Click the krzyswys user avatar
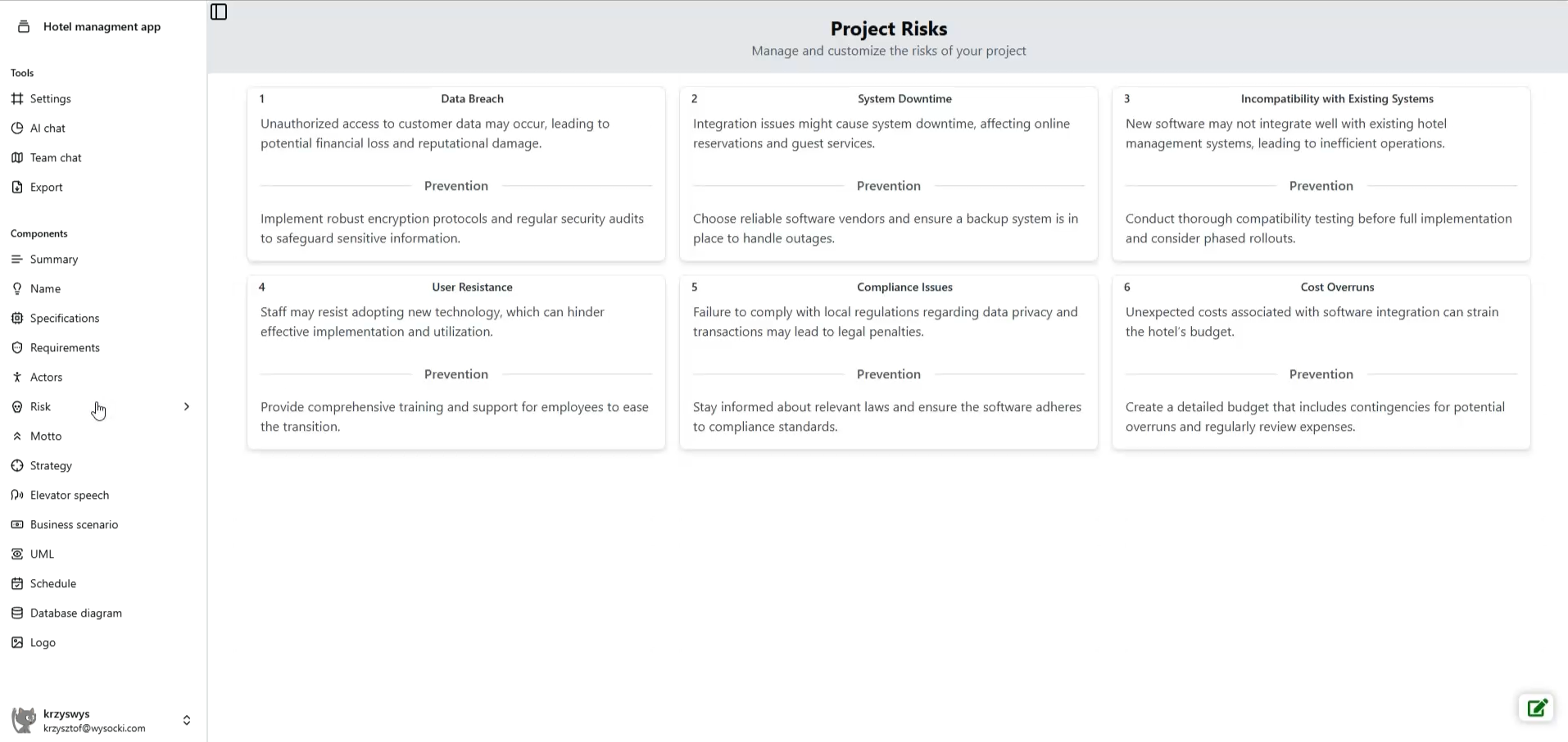Screen dimensions: 1568x742 (x=24, y=721)
